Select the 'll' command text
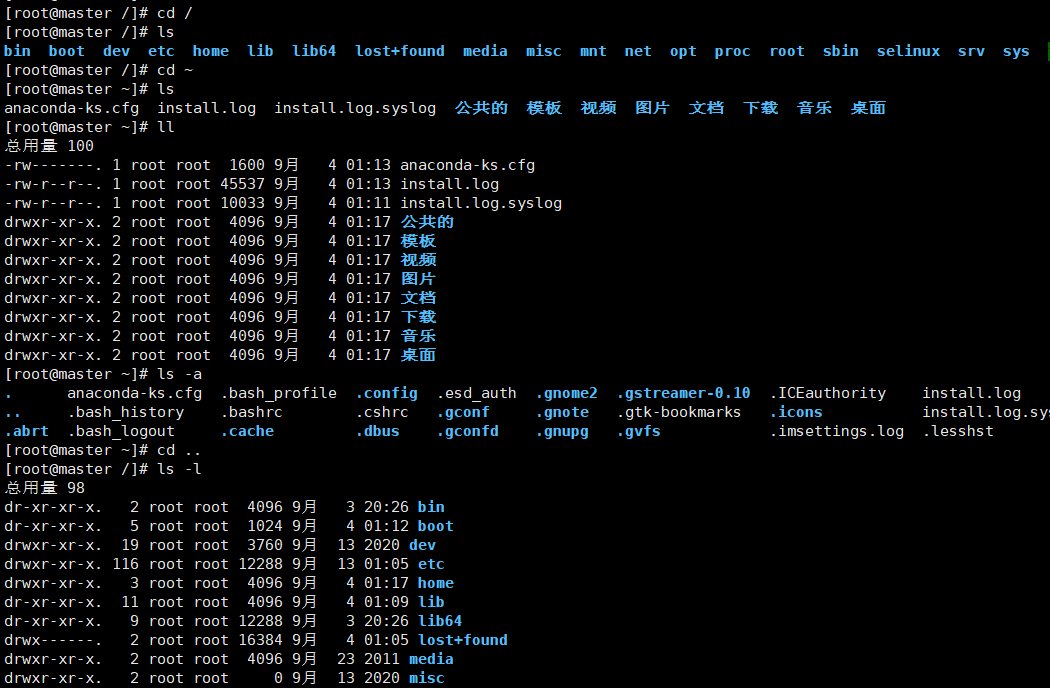 pyautogui.click(x=165, y=127)
